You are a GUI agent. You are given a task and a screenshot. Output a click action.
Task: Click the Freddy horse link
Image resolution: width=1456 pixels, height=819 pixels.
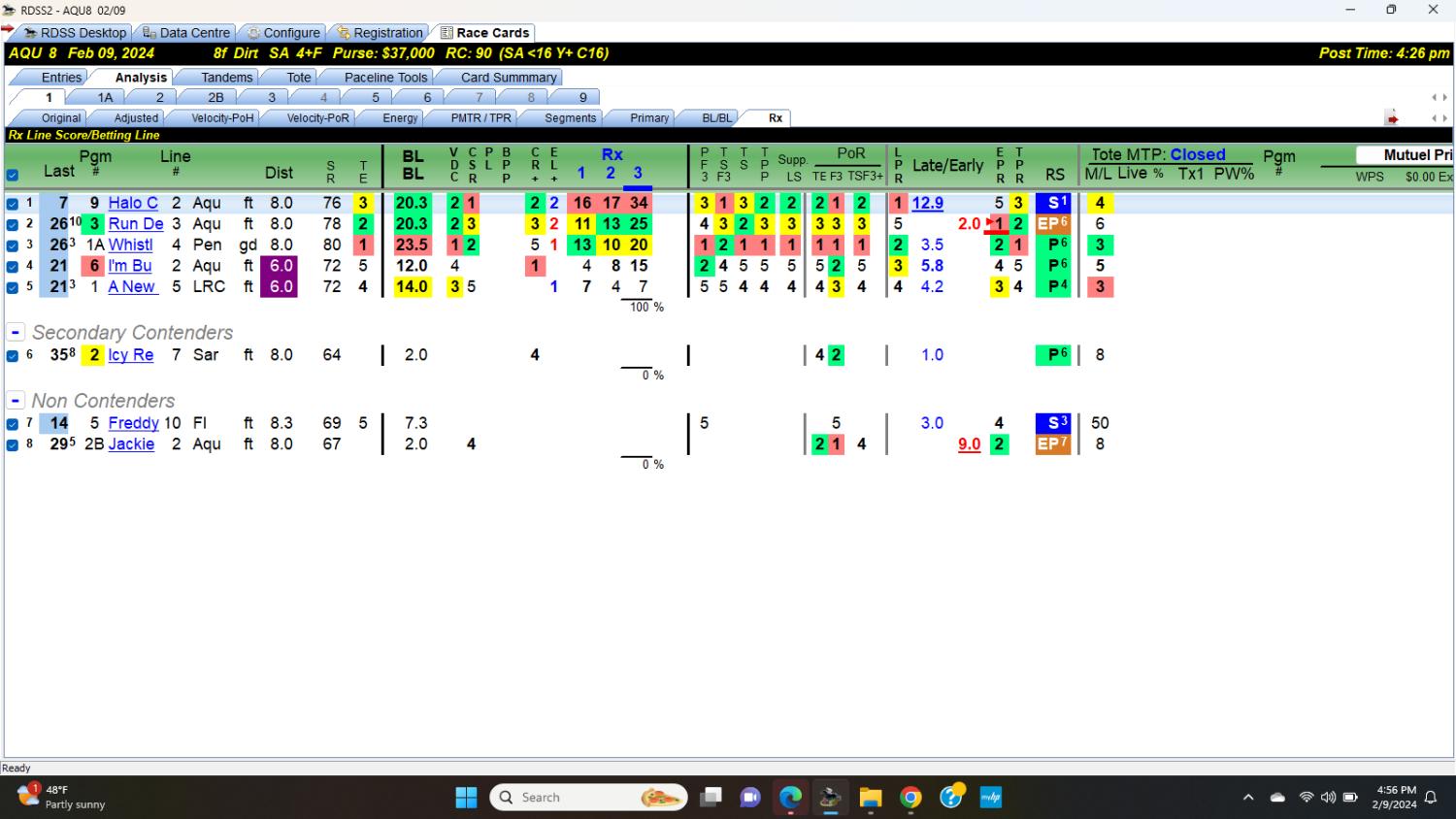point(133,423)
